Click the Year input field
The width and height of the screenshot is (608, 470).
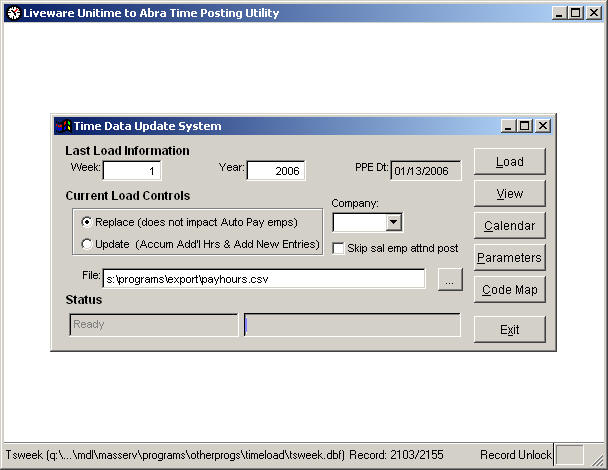(x=276, y=171)
